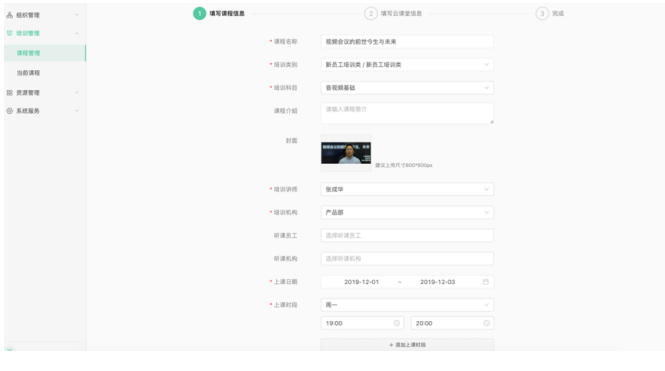Click the start date 2019-12-01
This screenshot has height=371, width=665.
(x=361, y=282)
